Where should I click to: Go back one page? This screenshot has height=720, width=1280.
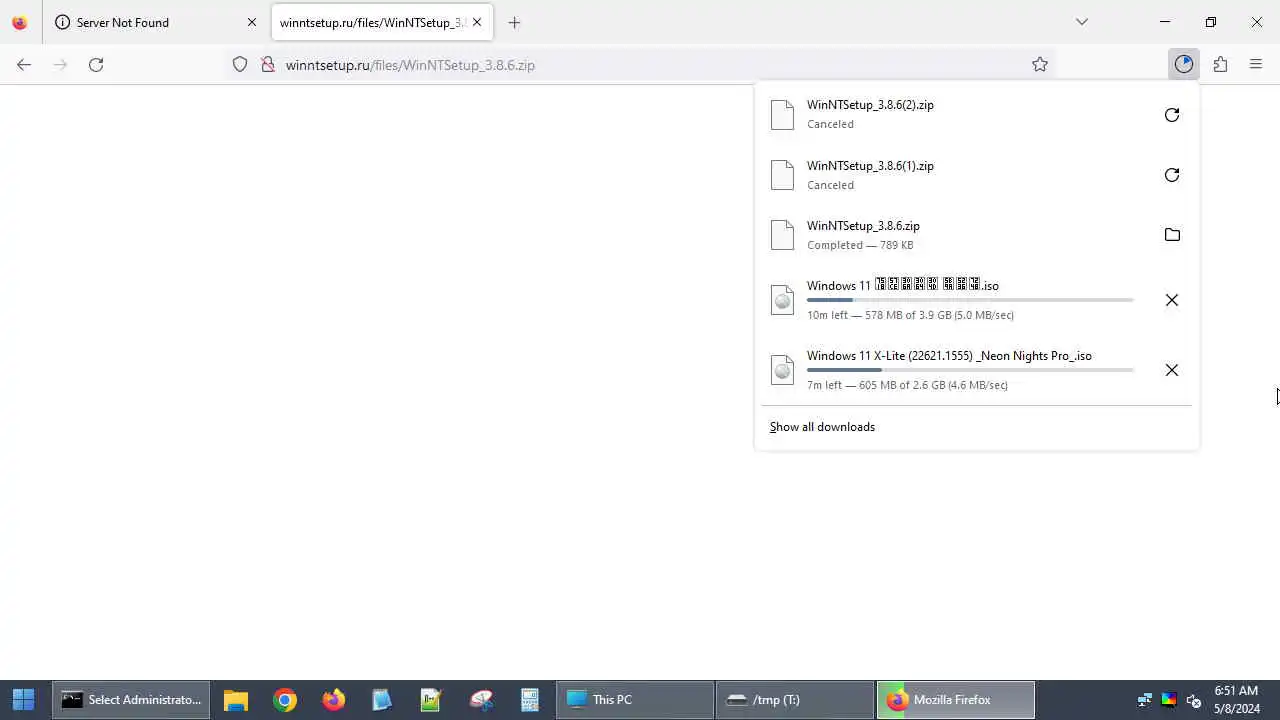(24, 64)
